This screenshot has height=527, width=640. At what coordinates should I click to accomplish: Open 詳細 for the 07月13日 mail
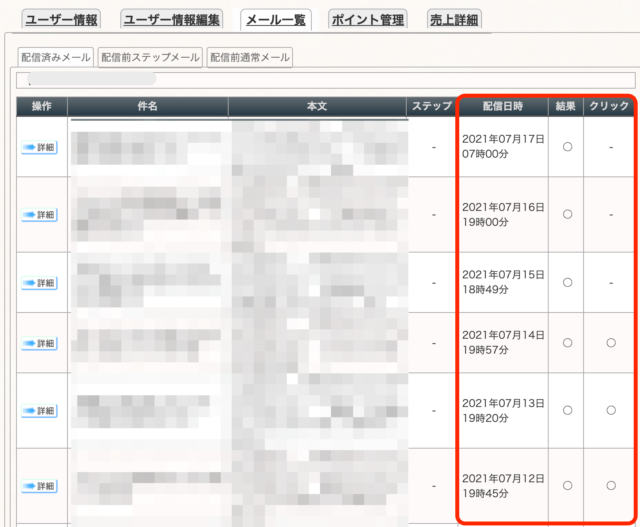pos(39,411)
